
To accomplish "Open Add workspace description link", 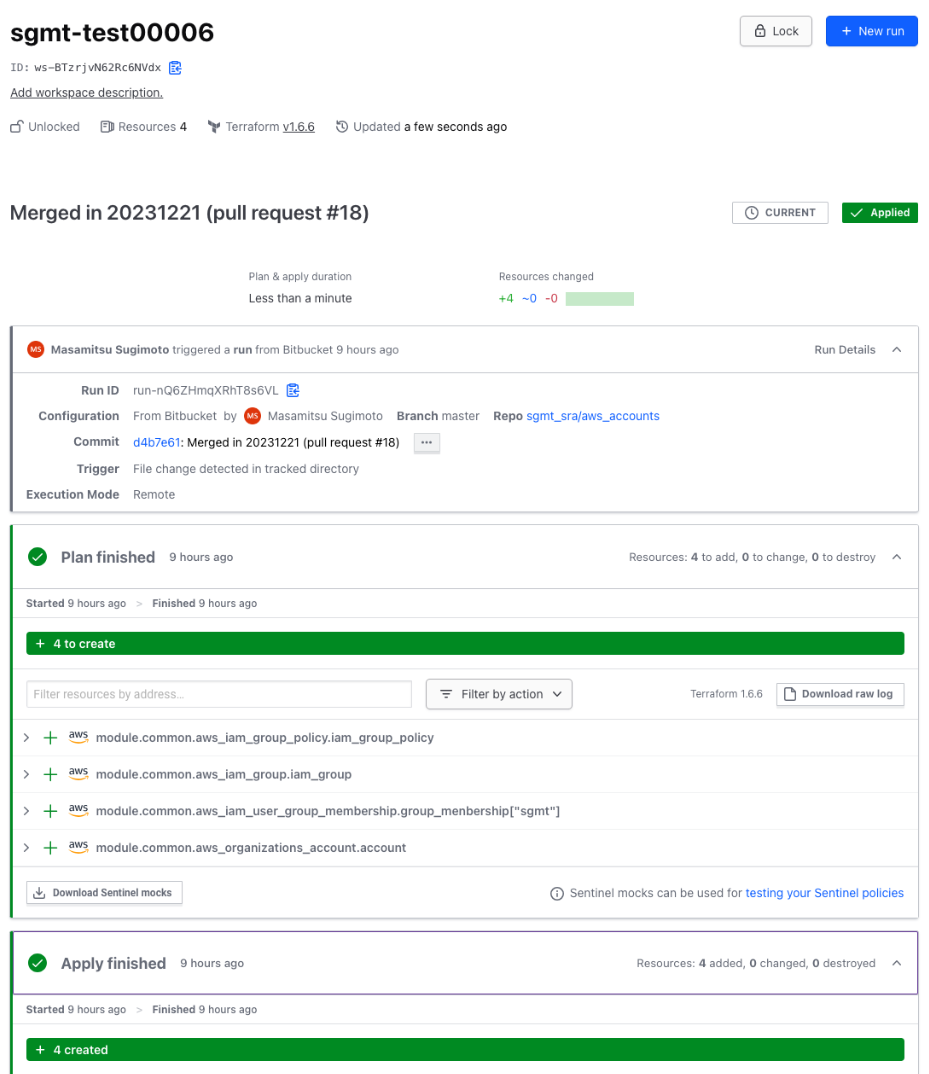I will pyautogui.click(x=86, y=92).
